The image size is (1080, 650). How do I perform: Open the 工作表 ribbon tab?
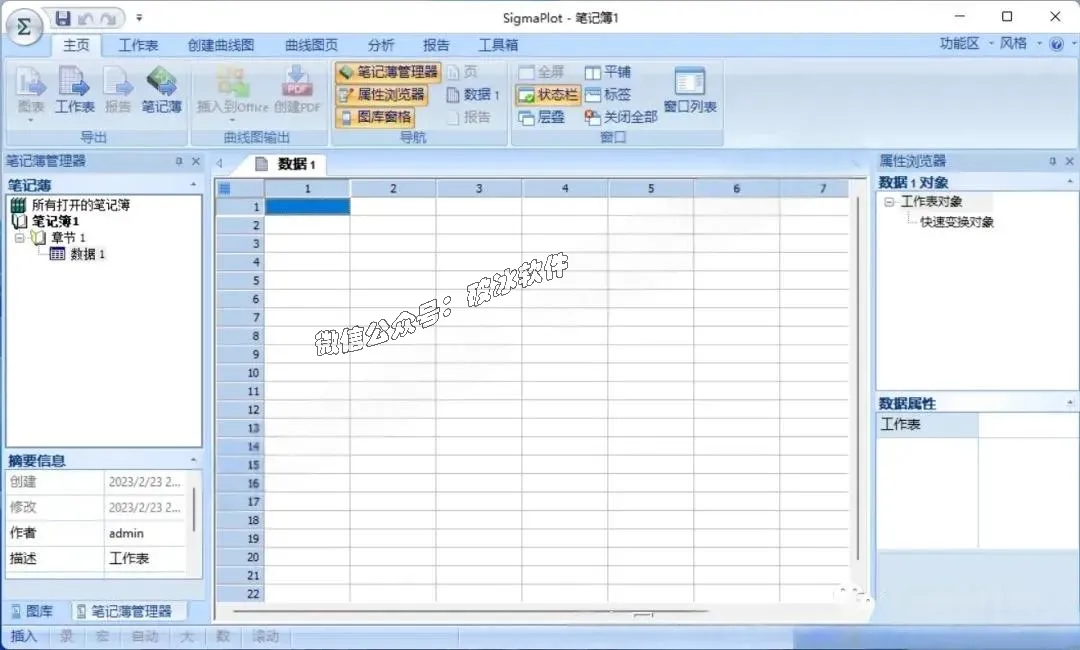[x=138, y=45]
